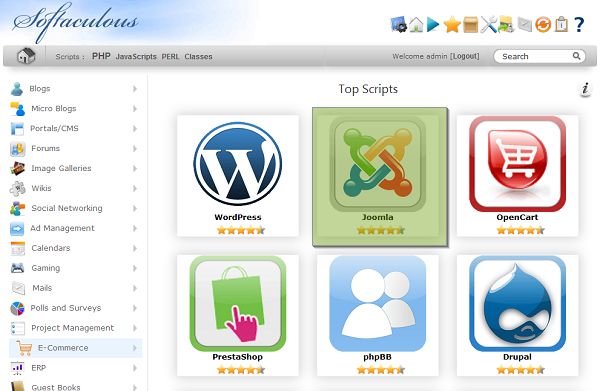Expand the Gaming category arrow
Image resolution: width=600 pixels, height=391 pixels.
click(135, 268)
